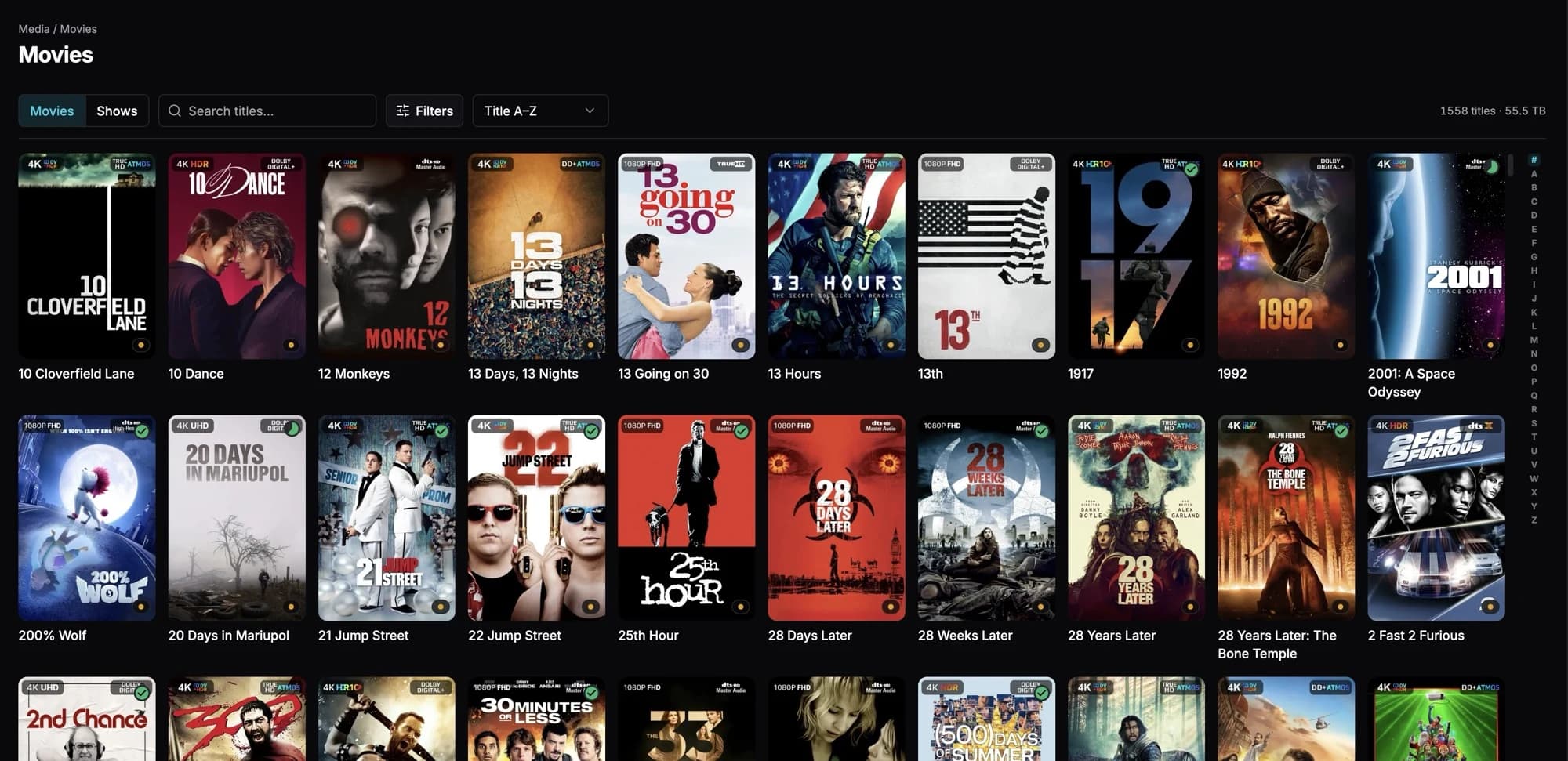Click the 1558 titles · 55.5 TB summary text

[x=1493, y=111]
